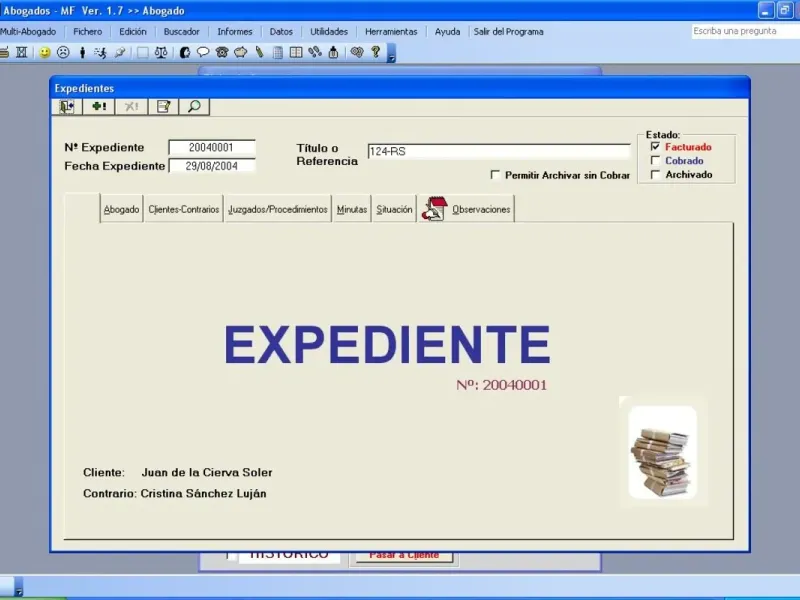Viewport: 800px width, 600px height.
Task: Click the handshake toolbar icon
Action: pyautogui.click(x=357, y=52)
